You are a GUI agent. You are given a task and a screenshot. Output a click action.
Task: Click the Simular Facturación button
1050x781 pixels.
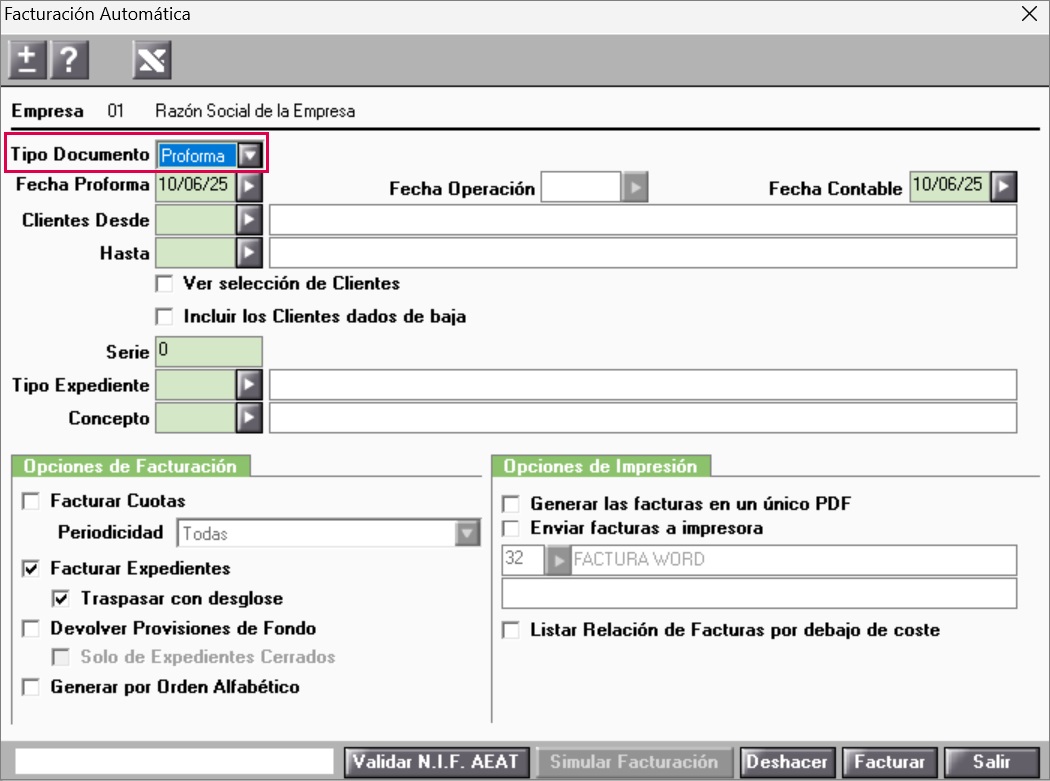[634, 762]
